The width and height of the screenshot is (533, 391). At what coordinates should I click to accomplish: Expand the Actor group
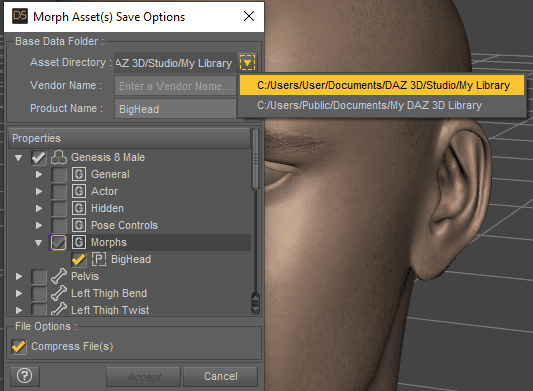[39, 191]
